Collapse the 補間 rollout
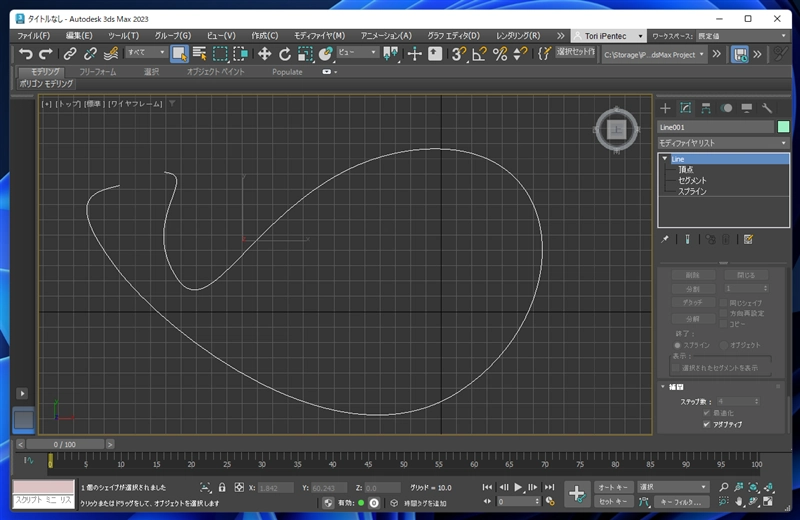This screenshot has height=520, width=800. [663, 387]
